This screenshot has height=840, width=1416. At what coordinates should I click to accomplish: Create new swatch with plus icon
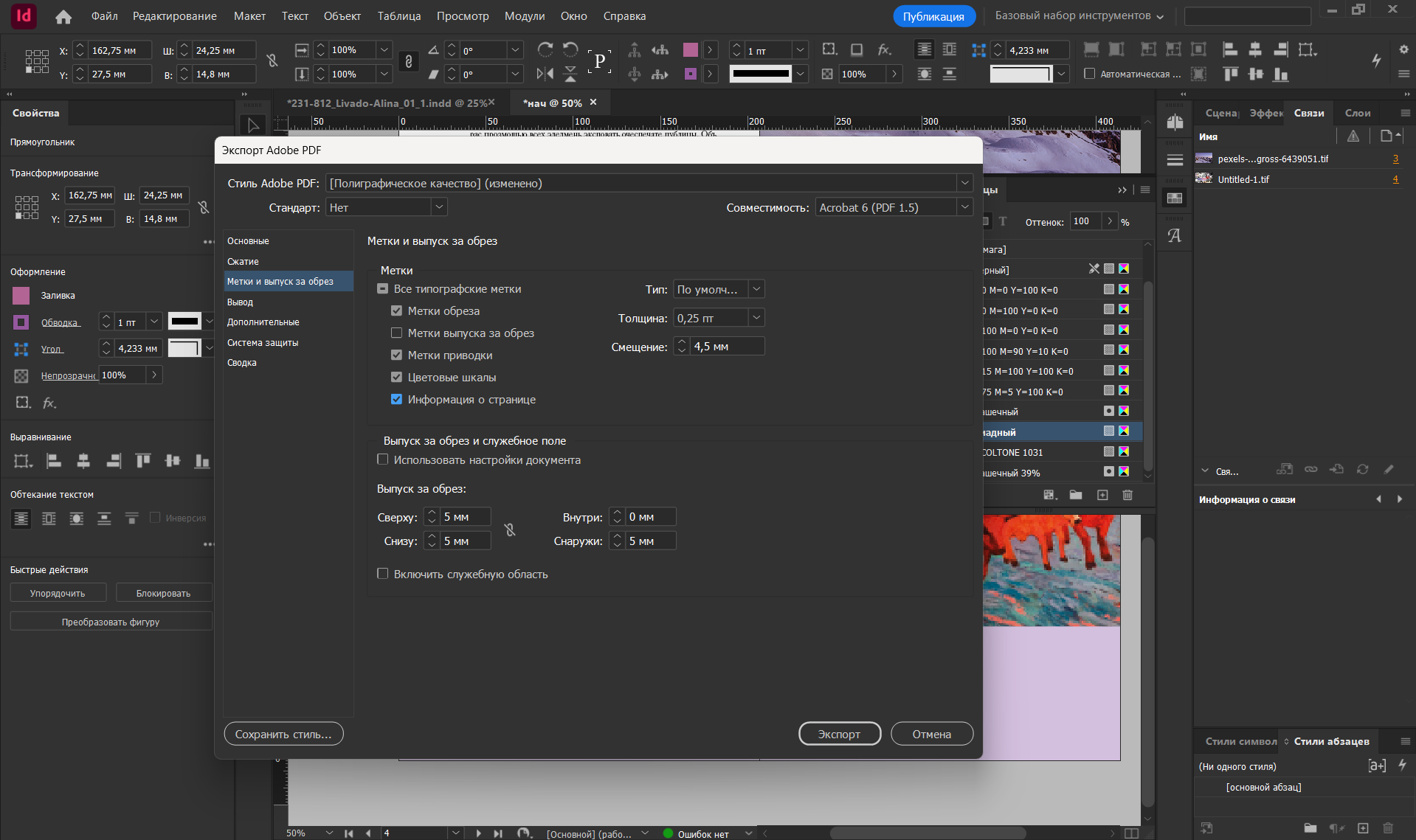(1102, 495)
